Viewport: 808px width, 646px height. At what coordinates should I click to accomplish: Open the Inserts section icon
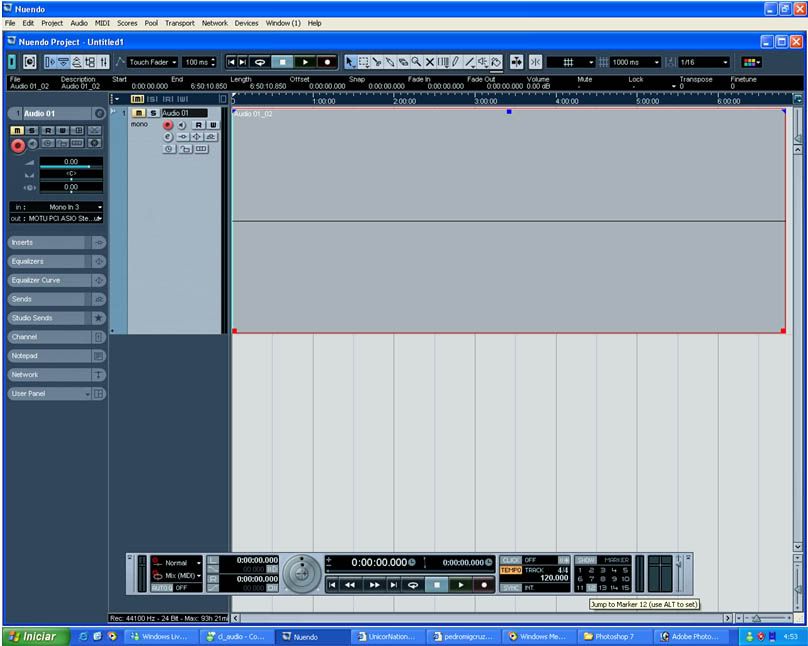(99, 243)
